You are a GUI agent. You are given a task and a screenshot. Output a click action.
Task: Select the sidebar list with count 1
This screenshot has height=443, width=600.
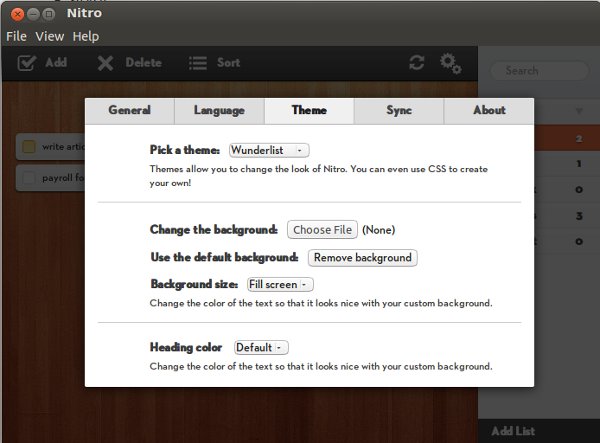tap(567, 164)
